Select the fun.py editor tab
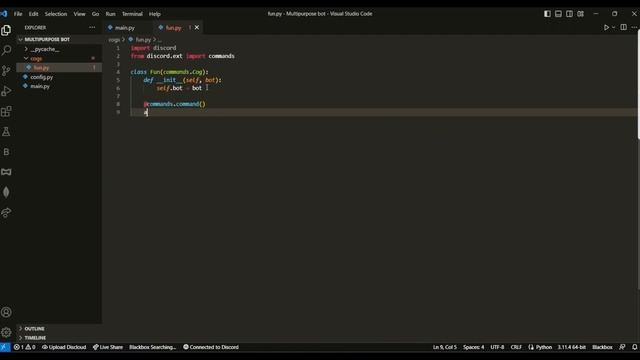This screenshot has height=360, width=640. point(173,28)
